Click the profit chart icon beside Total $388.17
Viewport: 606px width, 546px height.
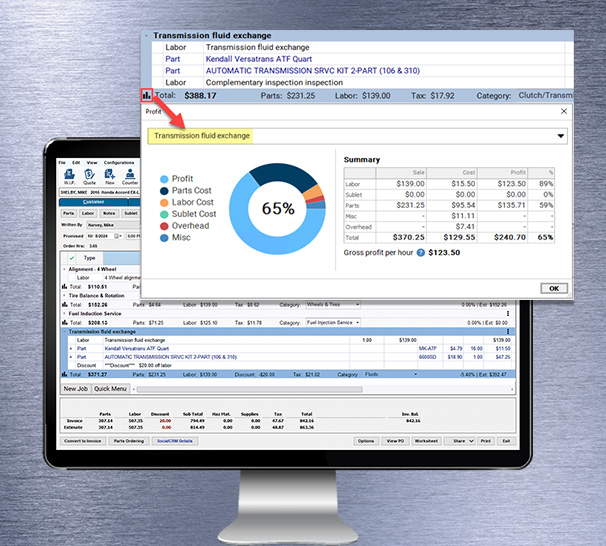tap(147, 96)
